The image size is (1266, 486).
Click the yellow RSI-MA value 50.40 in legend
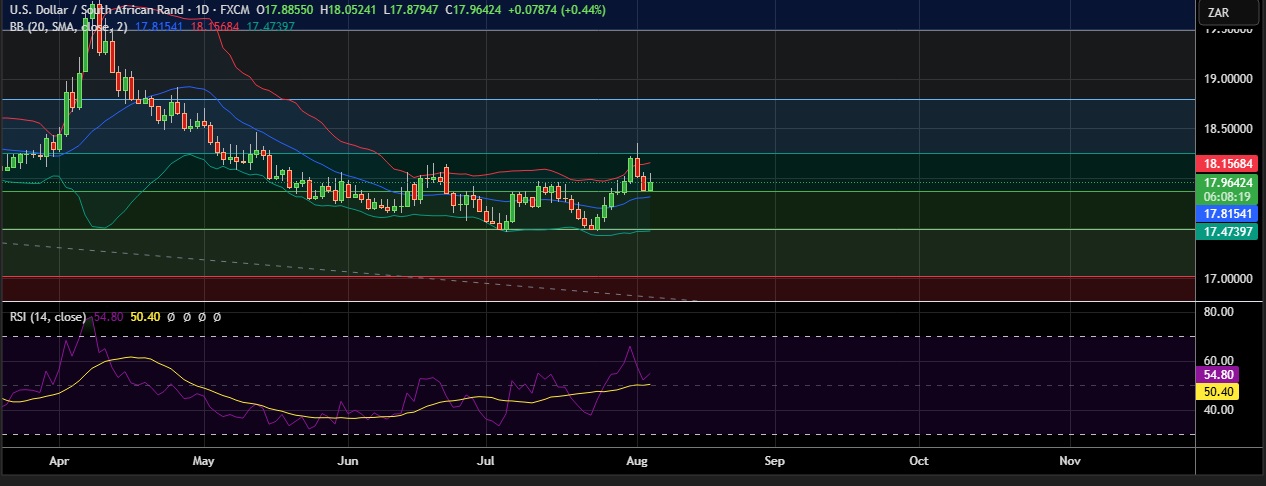145,316
